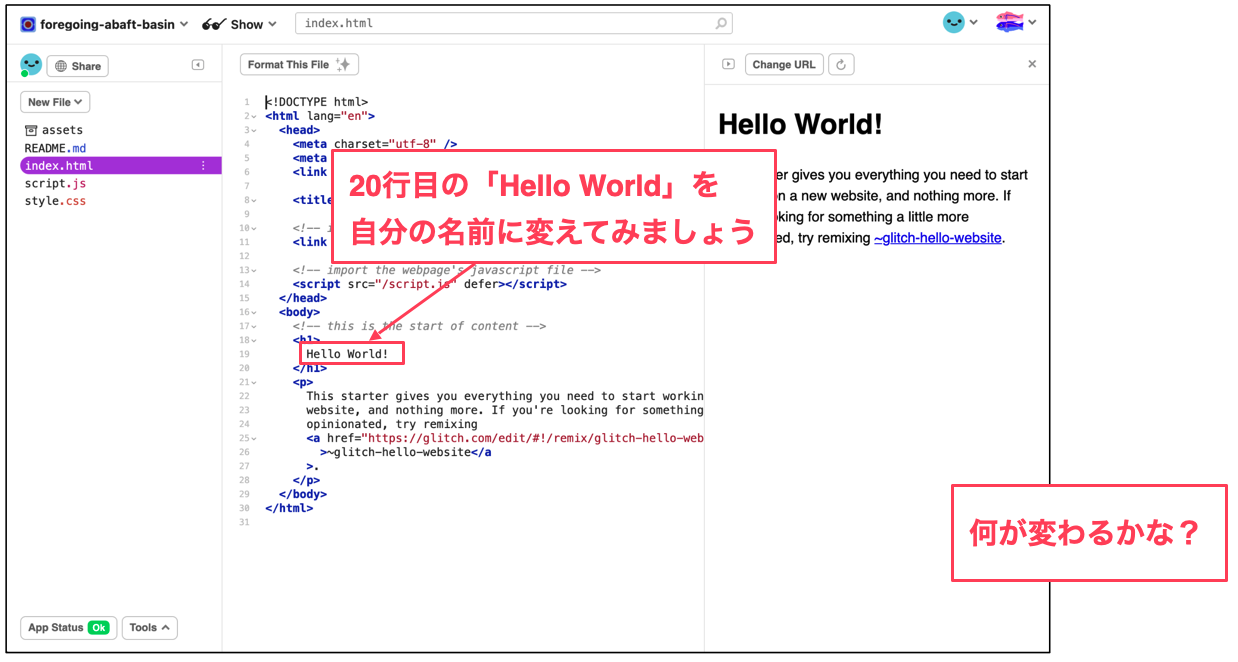Click the search magnifier icon
Viewport: 1238px width, 662px height.
(x=720, y=23)
